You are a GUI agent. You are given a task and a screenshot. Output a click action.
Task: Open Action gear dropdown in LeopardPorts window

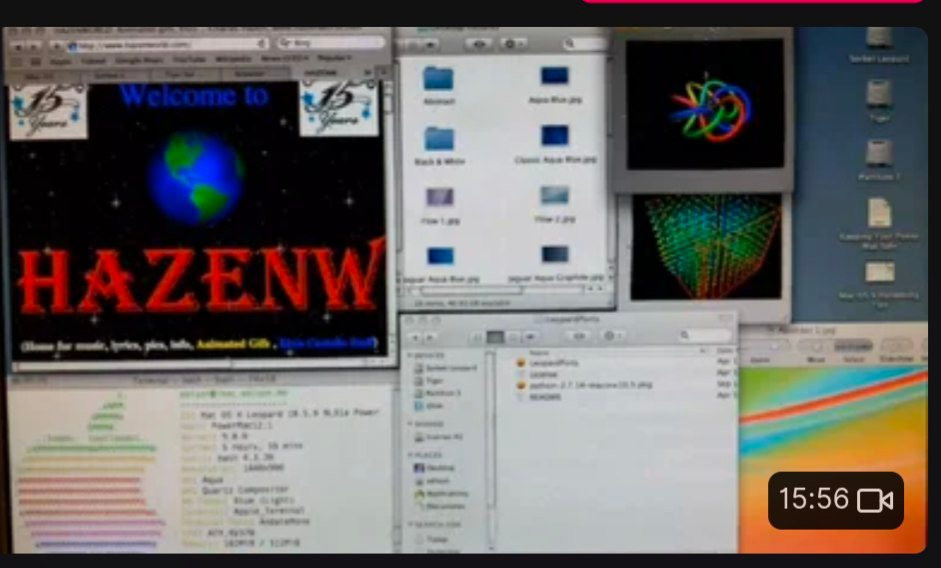[x=611, y=336]
